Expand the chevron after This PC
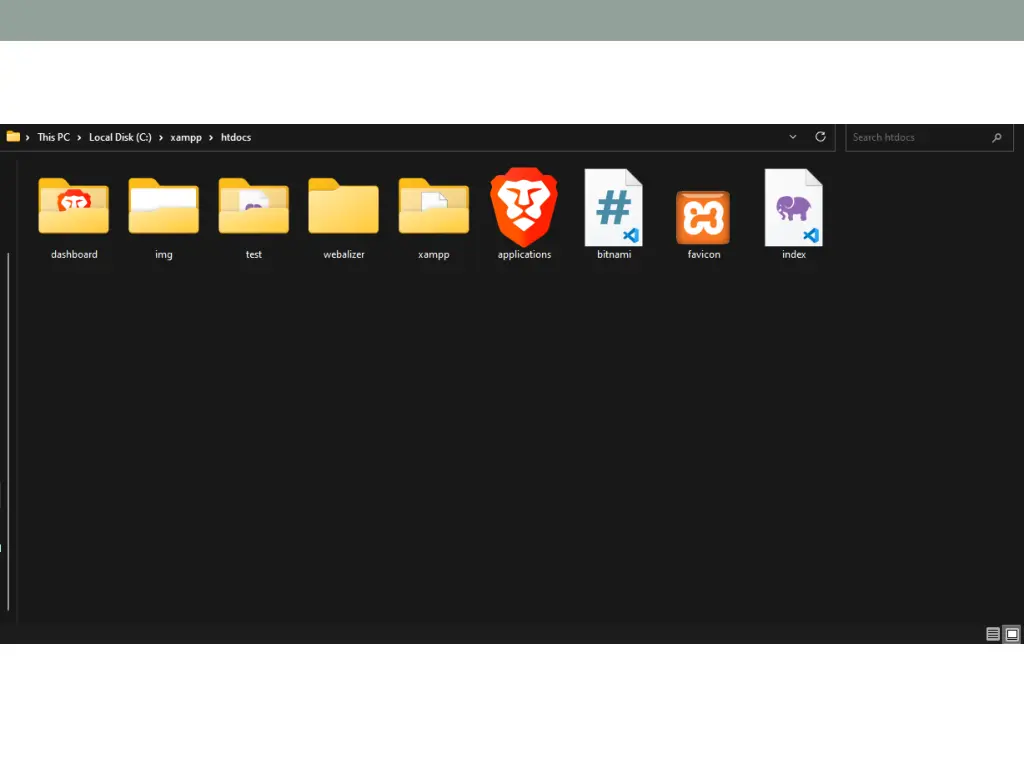Viewport: 1024px width, 768px height. [x=79, y=137]
